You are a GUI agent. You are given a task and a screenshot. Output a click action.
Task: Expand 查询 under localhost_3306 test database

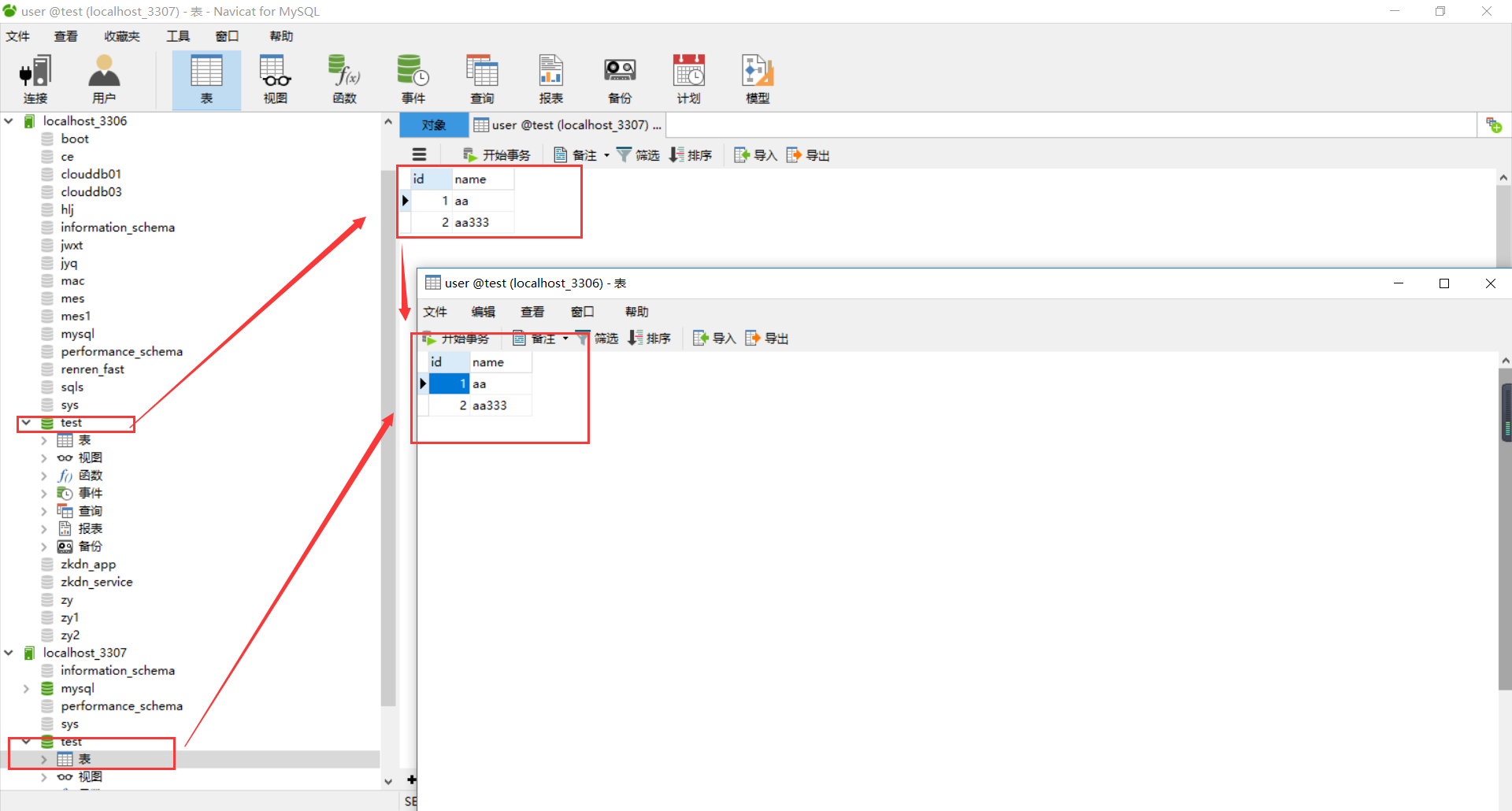pyautogui.click(x=44, y=511)
